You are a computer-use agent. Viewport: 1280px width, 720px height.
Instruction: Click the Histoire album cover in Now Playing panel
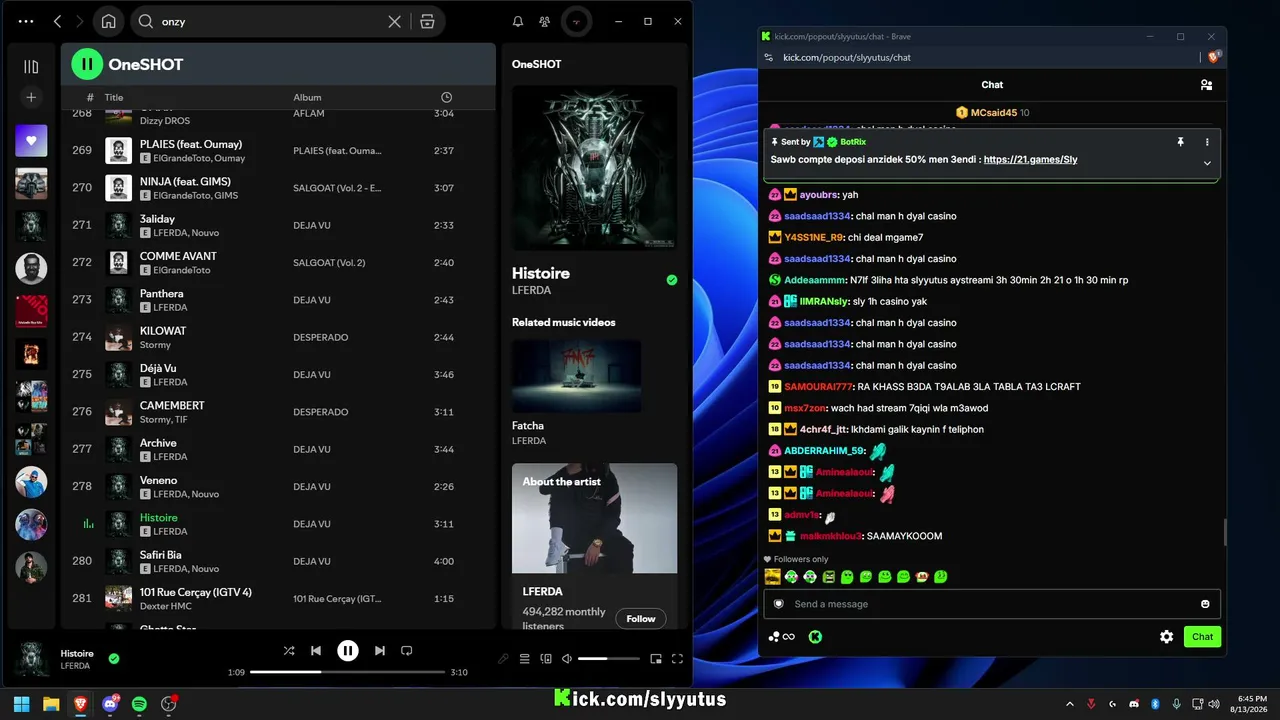click(594, 167)
